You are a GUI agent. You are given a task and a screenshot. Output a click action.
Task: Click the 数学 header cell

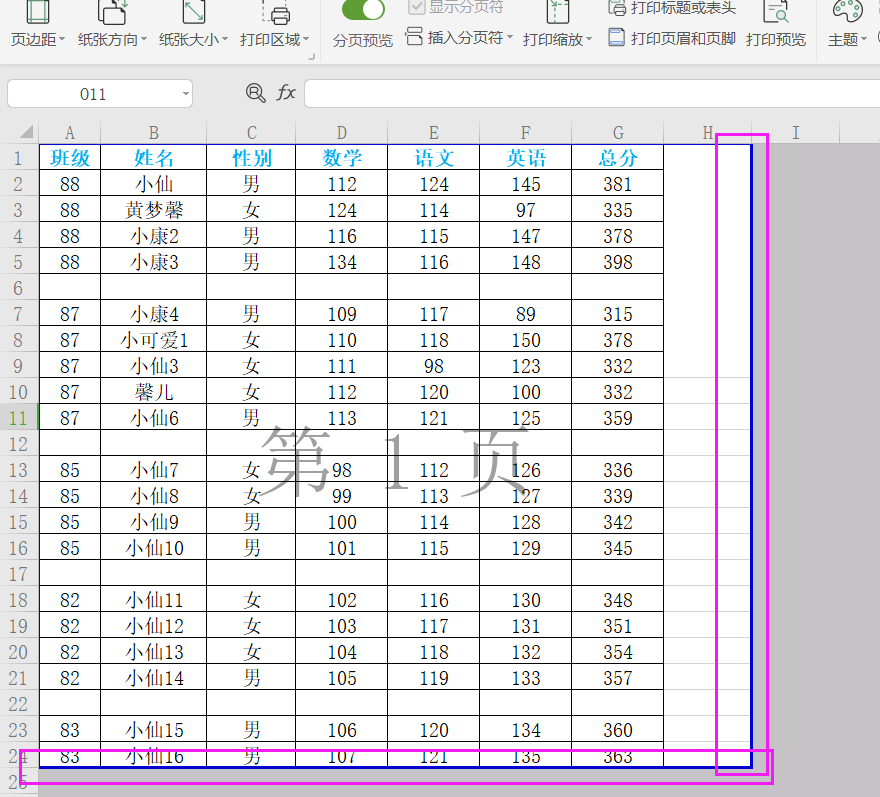click(341, 158)
